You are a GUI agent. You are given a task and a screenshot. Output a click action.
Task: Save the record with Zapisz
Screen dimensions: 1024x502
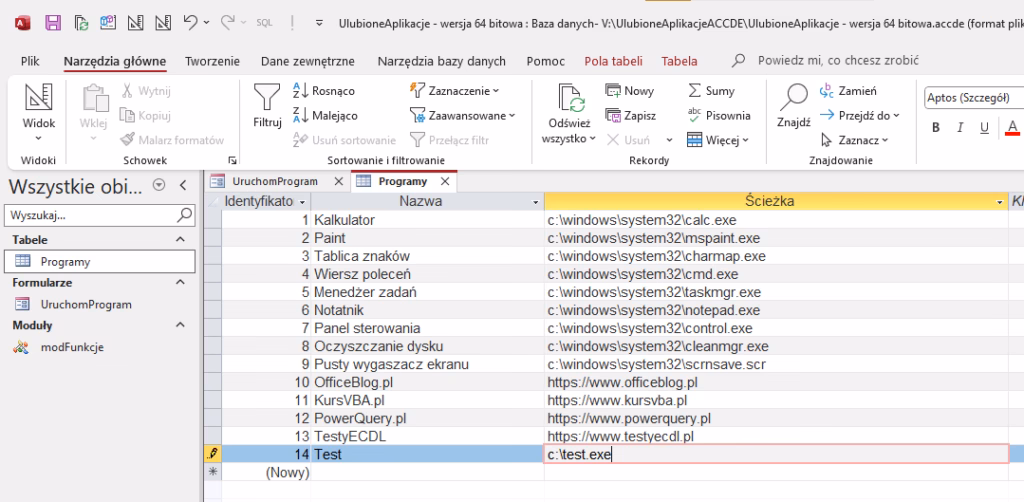(631, 116)
